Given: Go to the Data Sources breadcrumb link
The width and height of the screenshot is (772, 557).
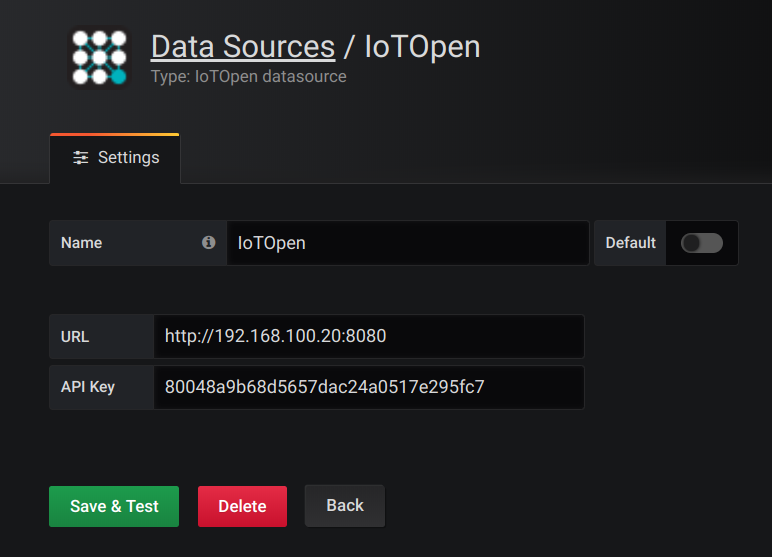Looking at the screenshot, I should (243, 47).
